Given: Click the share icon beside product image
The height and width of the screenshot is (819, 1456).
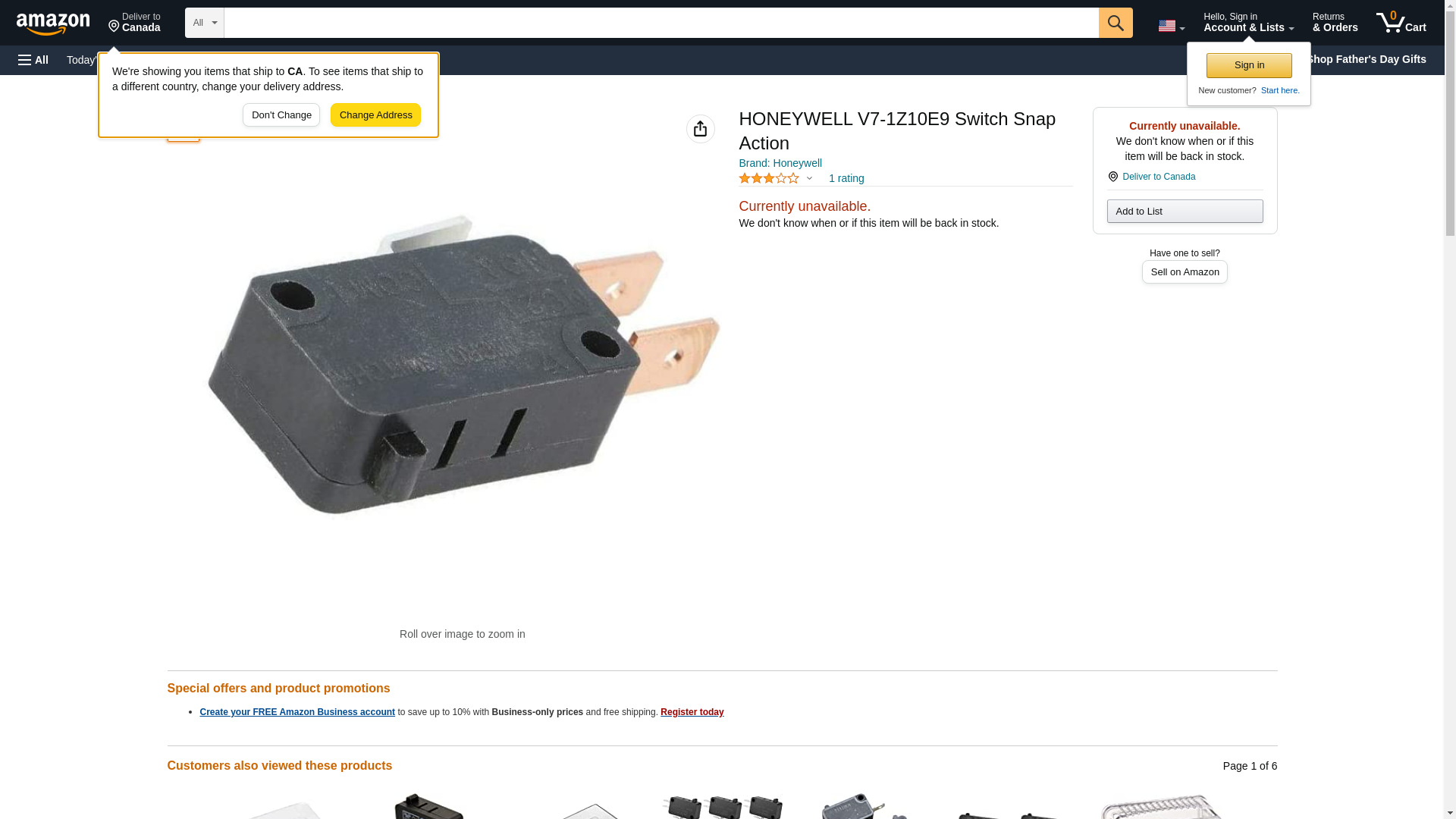Looking at the screenshot, I should (700, 129).
